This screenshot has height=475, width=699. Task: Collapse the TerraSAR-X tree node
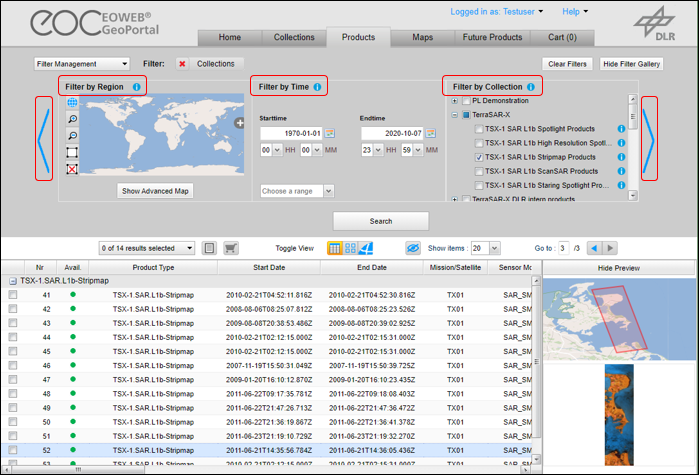[454, 115]
